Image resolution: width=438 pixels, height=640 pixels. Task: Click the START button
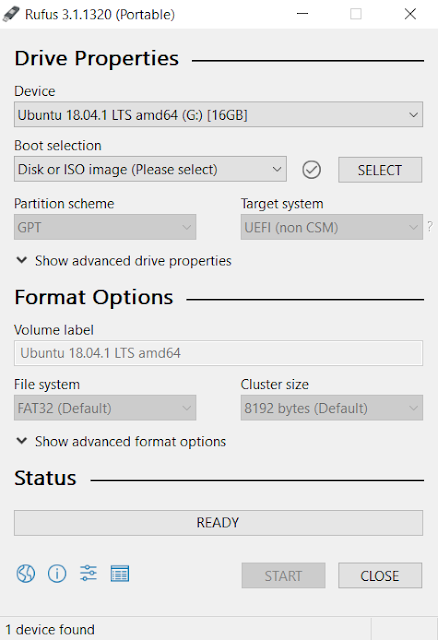pos(283,576)
